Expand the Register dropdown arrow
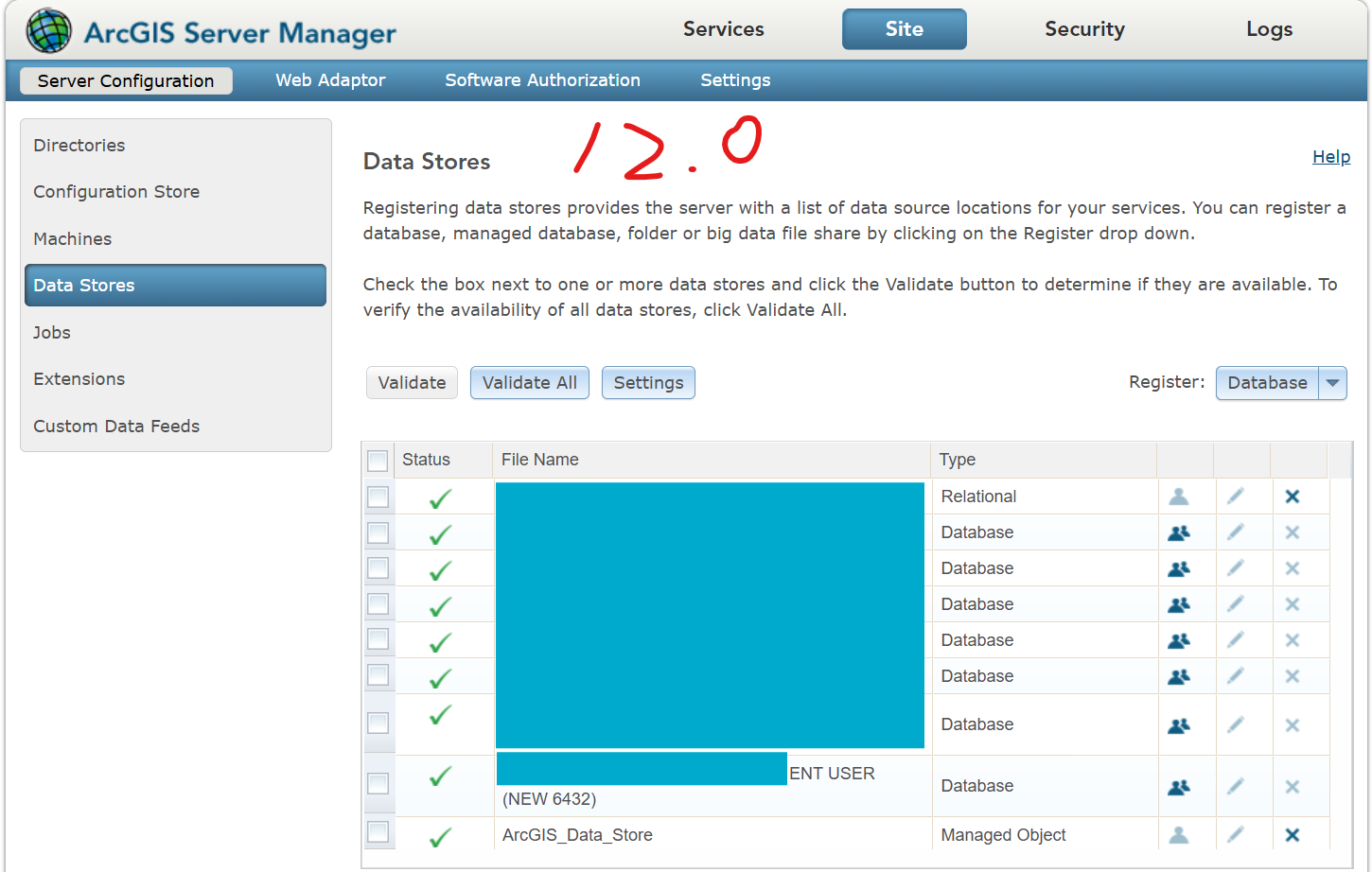The height and width of the screenshot is (872, 1372). 1332,383
